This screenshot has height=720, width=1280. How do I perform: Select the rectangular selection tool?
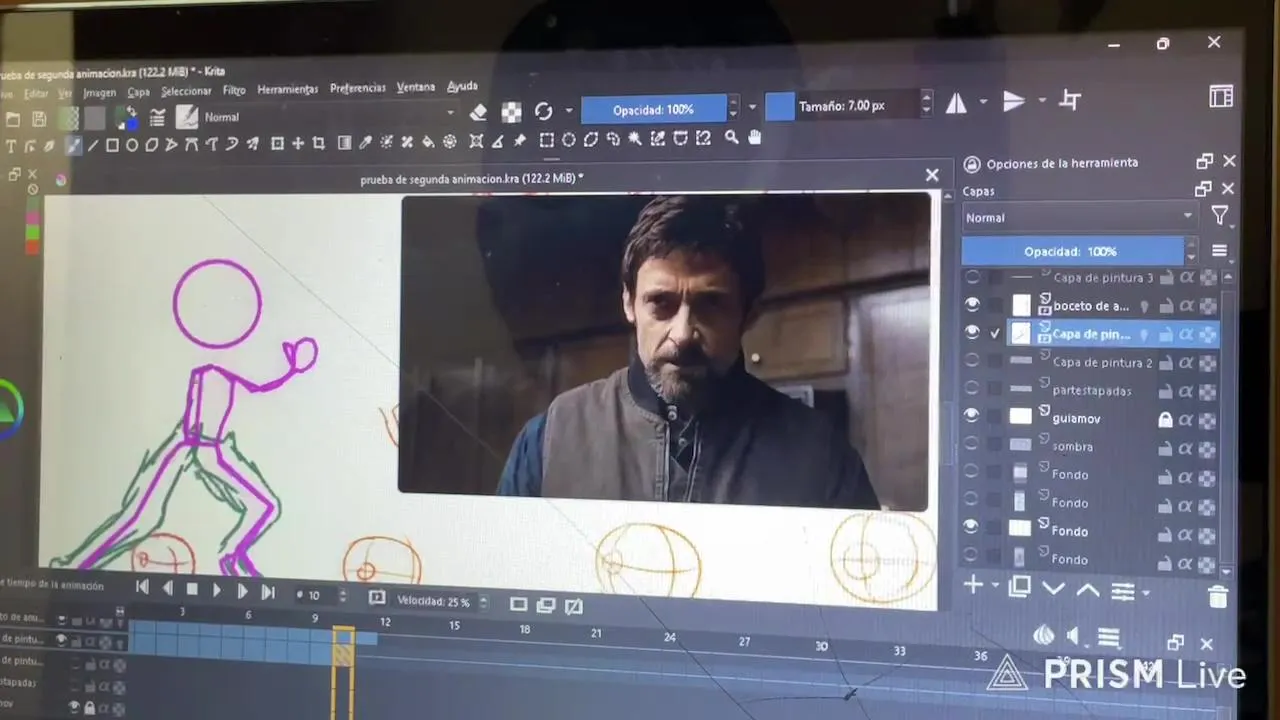click(x=547, y=139)
